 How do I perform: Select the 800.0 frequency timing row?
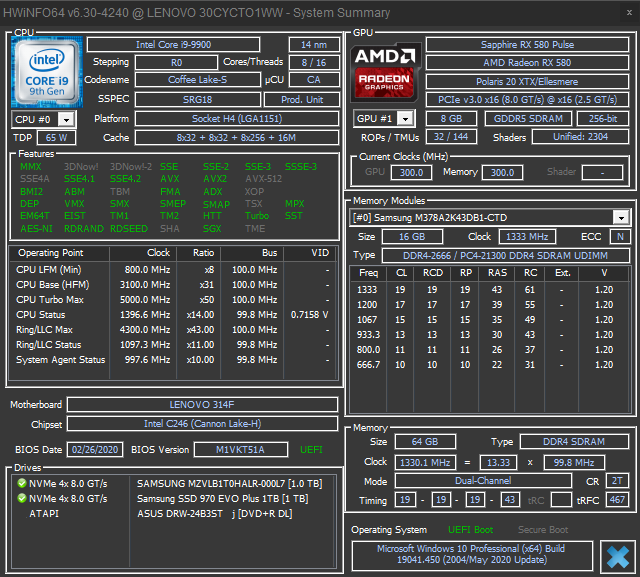(x=489, y=350)
